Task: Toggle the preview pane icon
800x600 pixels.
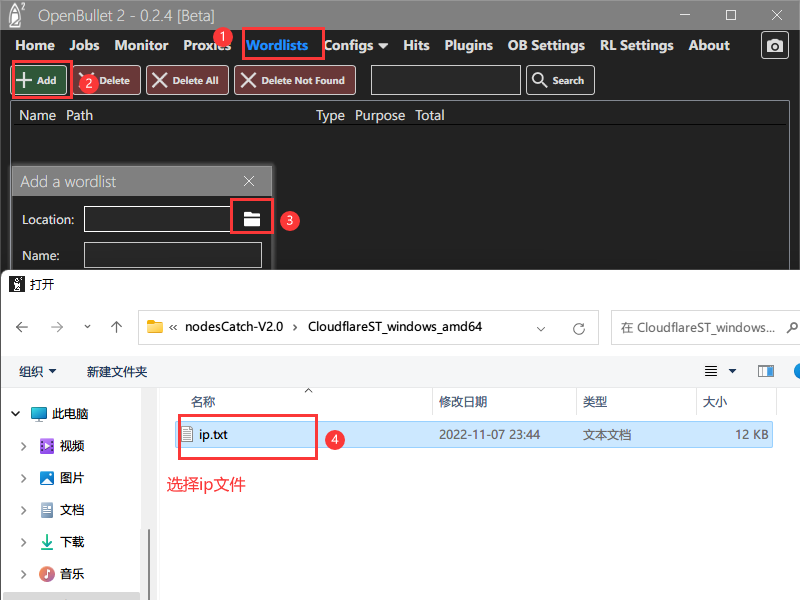Action: (x=766, y=371)
